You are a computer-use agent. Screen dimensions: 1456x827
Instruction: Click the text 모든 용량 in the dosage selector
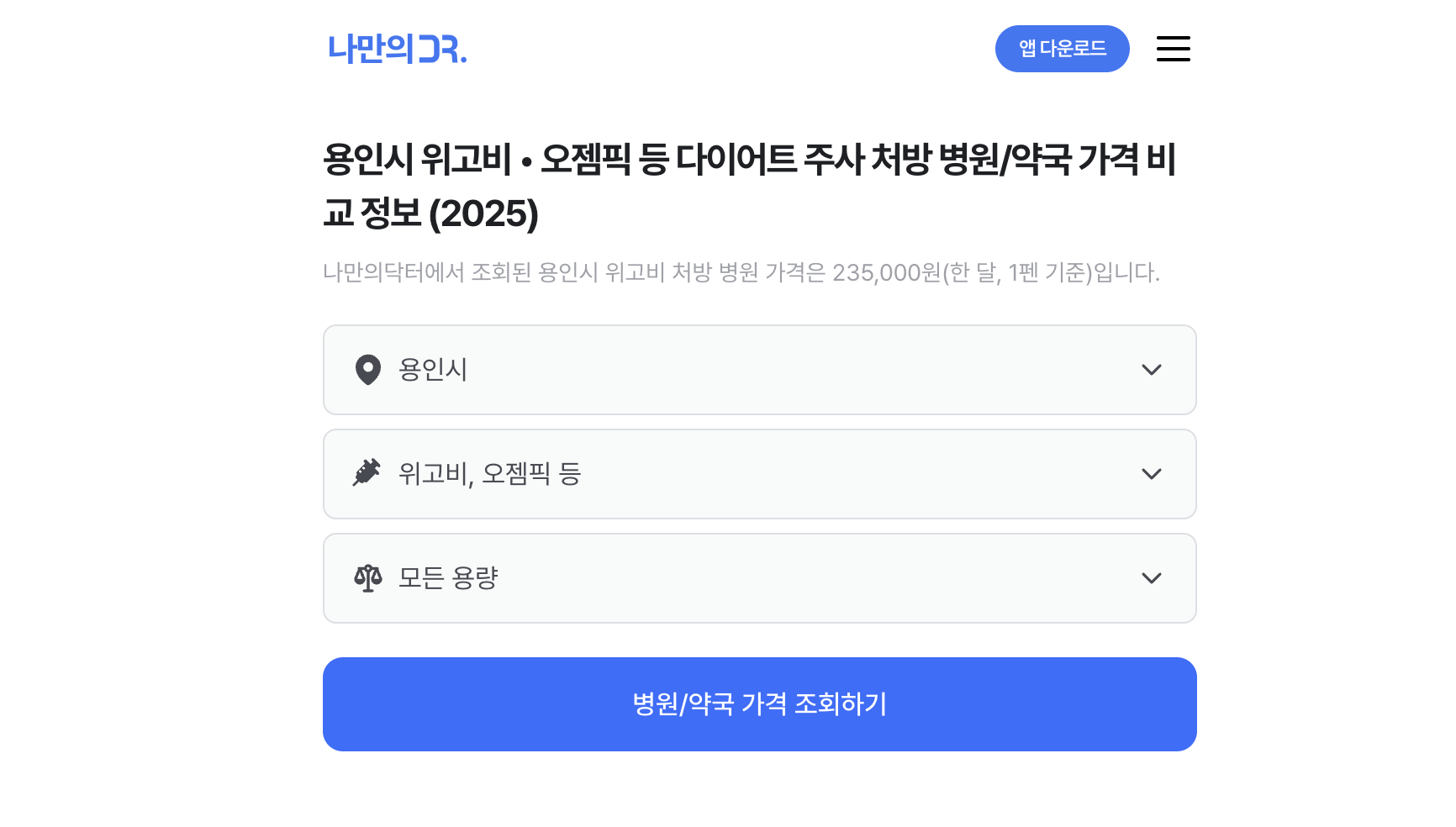point(449,577)
